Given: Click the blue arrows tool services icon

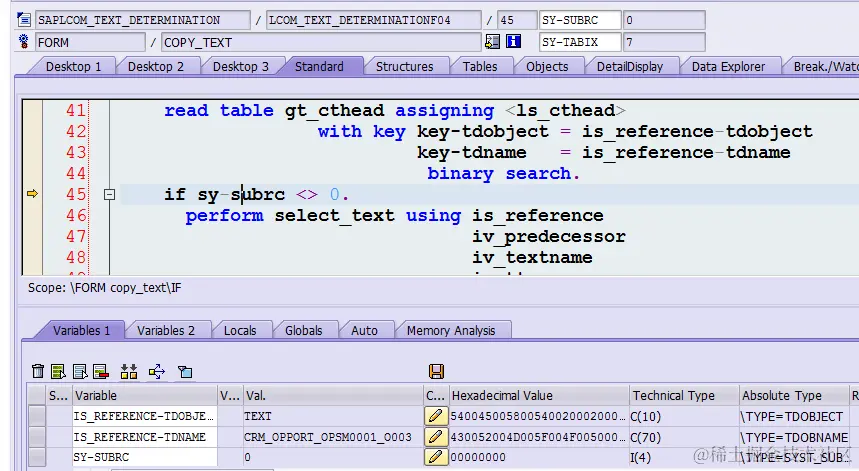Looking at the screenshot, I should pos(157,371).
